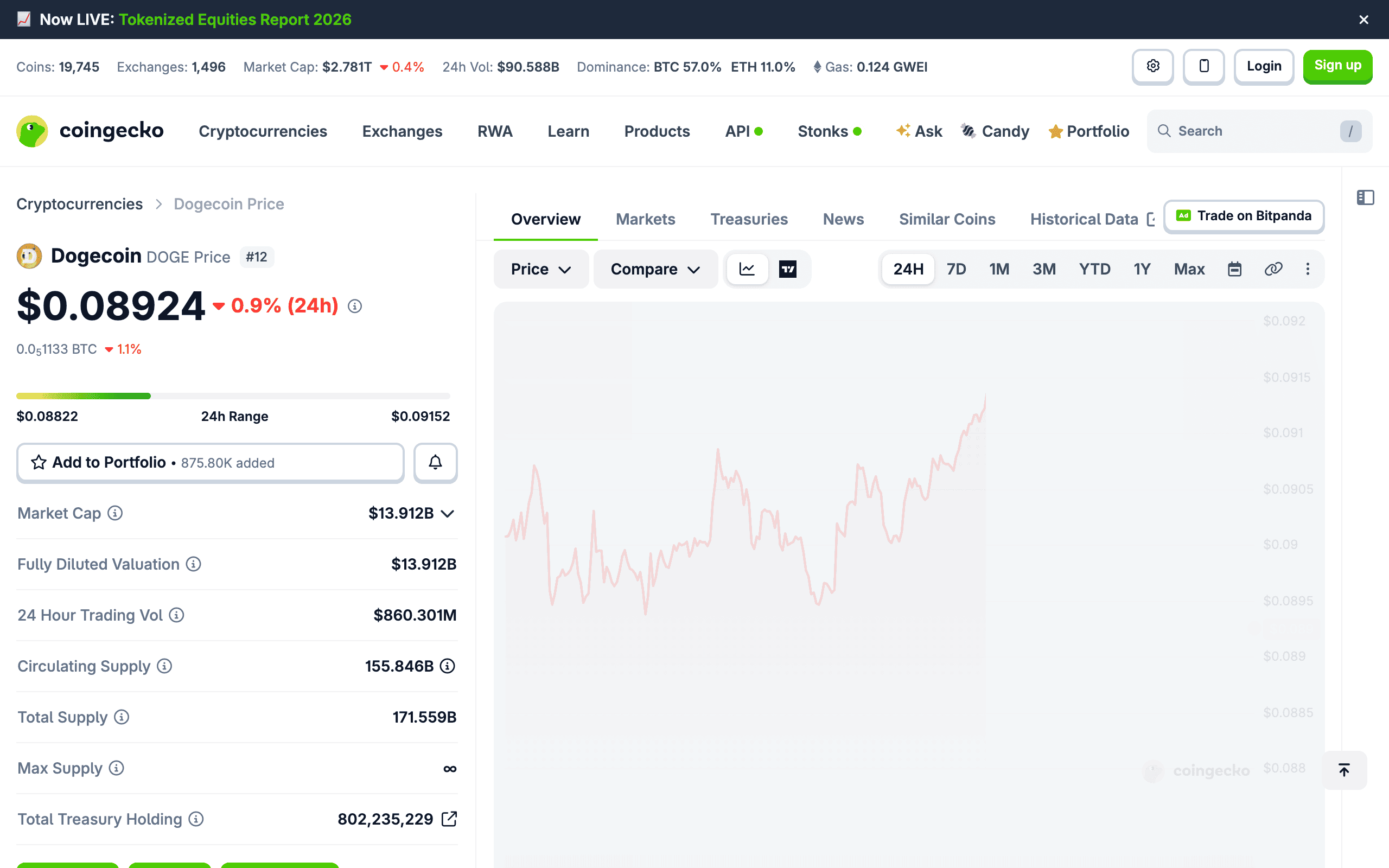Show Total Supply info tooltip
Image resolution: width=1389 pixels, height=868 pixels.
[x=122, y=717]
